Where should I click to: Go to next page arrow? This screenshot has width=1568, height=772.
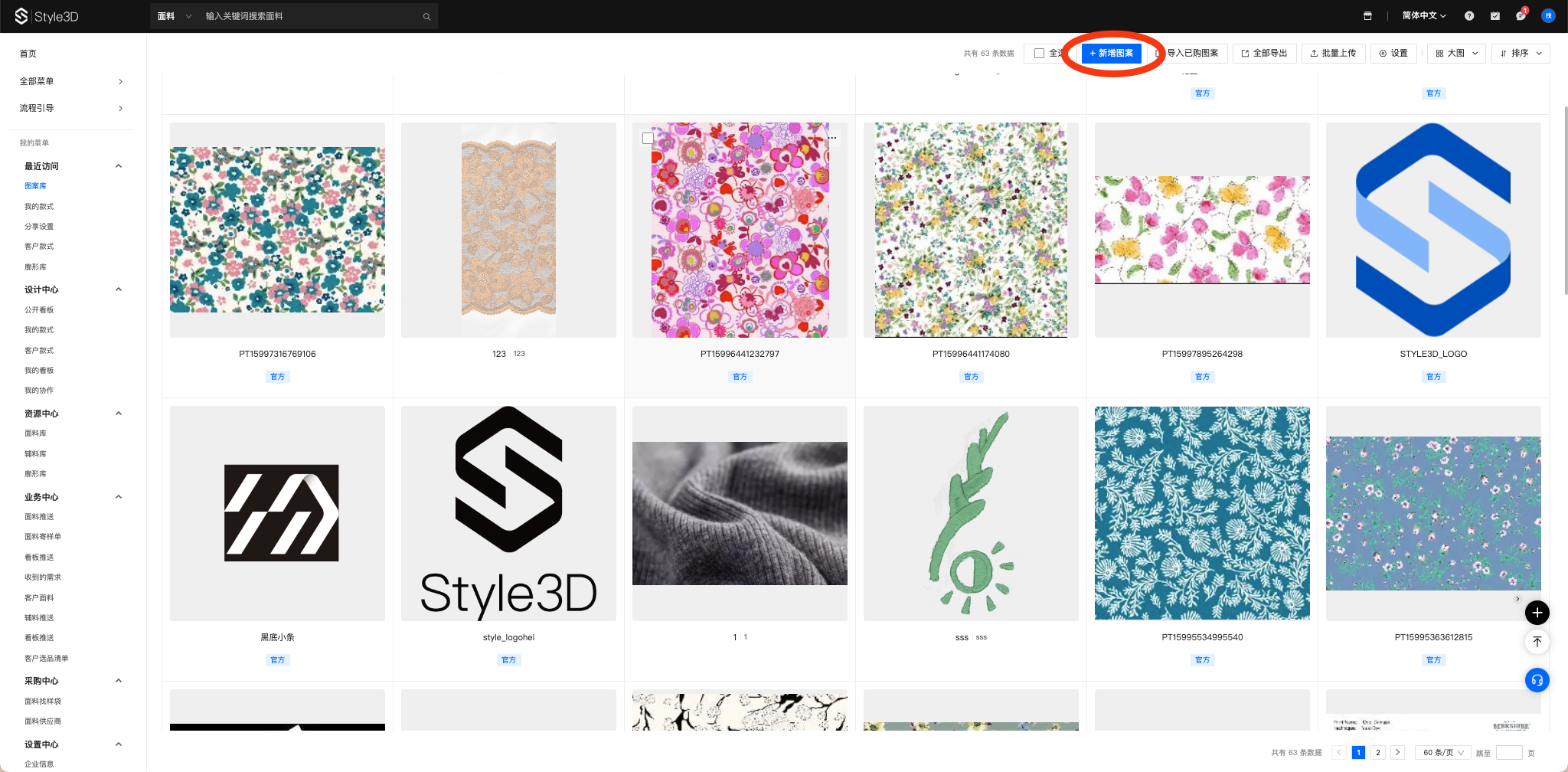pos(1397,752)
